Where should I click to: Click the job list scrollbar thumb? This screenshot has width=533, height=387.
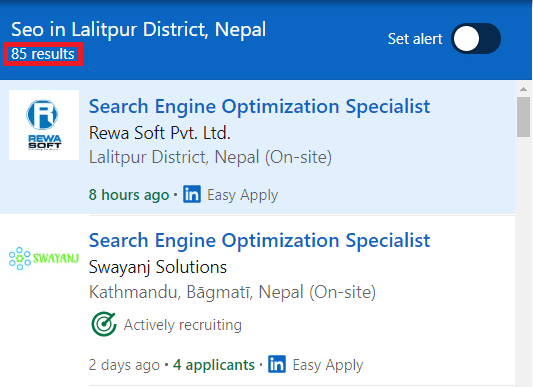coord(523,117)
